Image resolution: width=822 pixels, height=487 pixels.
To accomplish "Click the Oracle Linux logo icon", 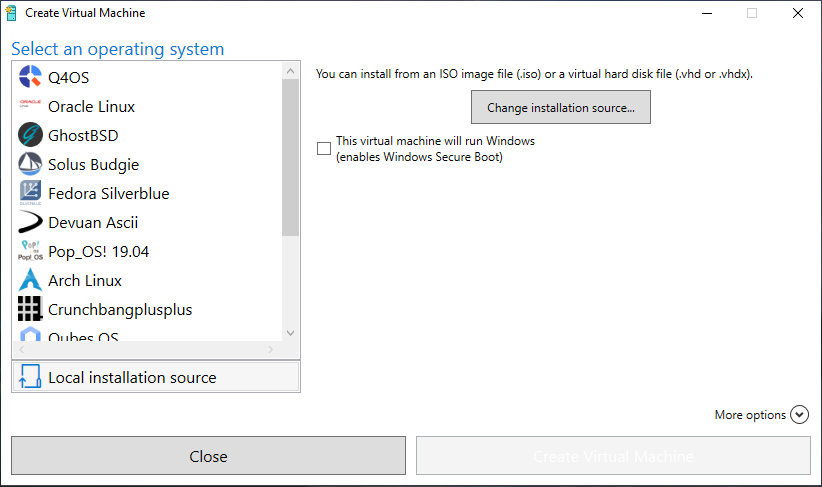I will pyautogui.click(x=30, y=103).
